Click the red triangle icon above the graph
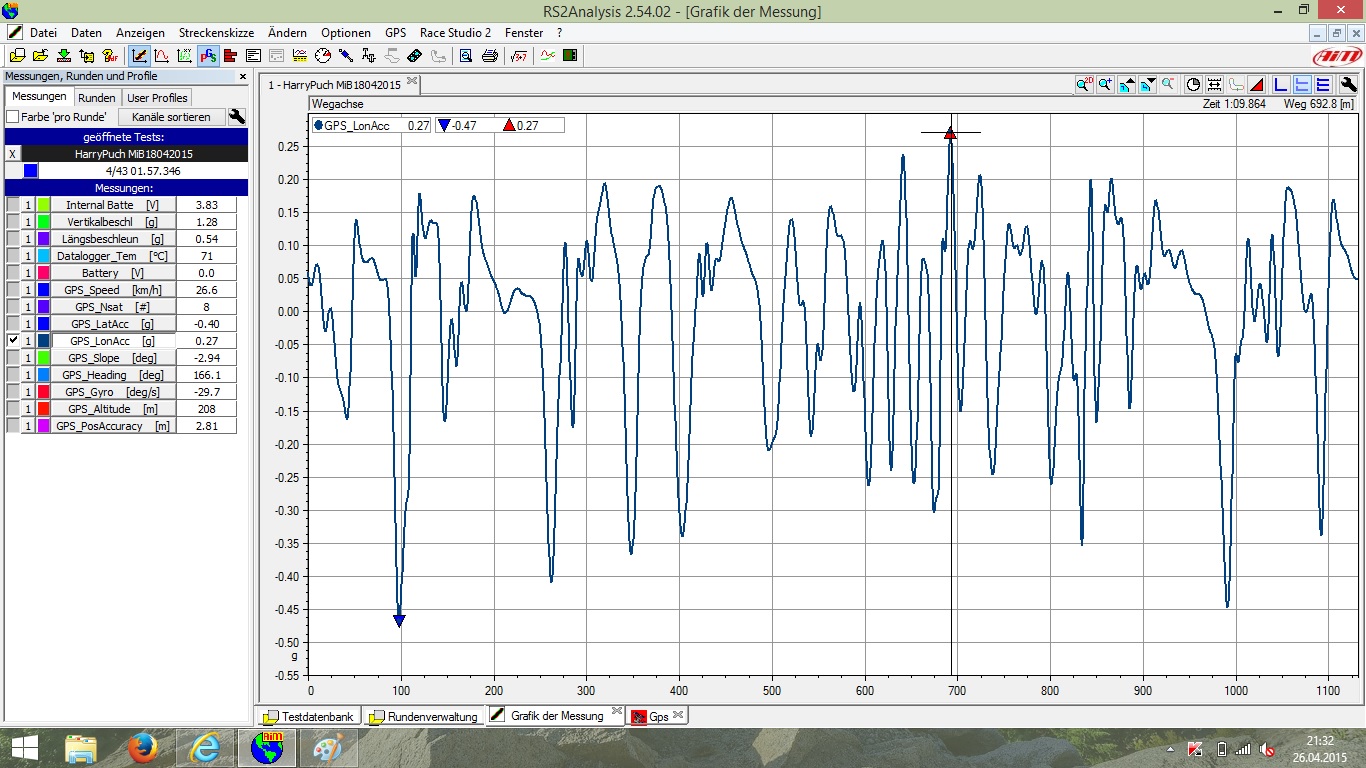Screen dimensions: 1366x768 (x=1257, y=85)
